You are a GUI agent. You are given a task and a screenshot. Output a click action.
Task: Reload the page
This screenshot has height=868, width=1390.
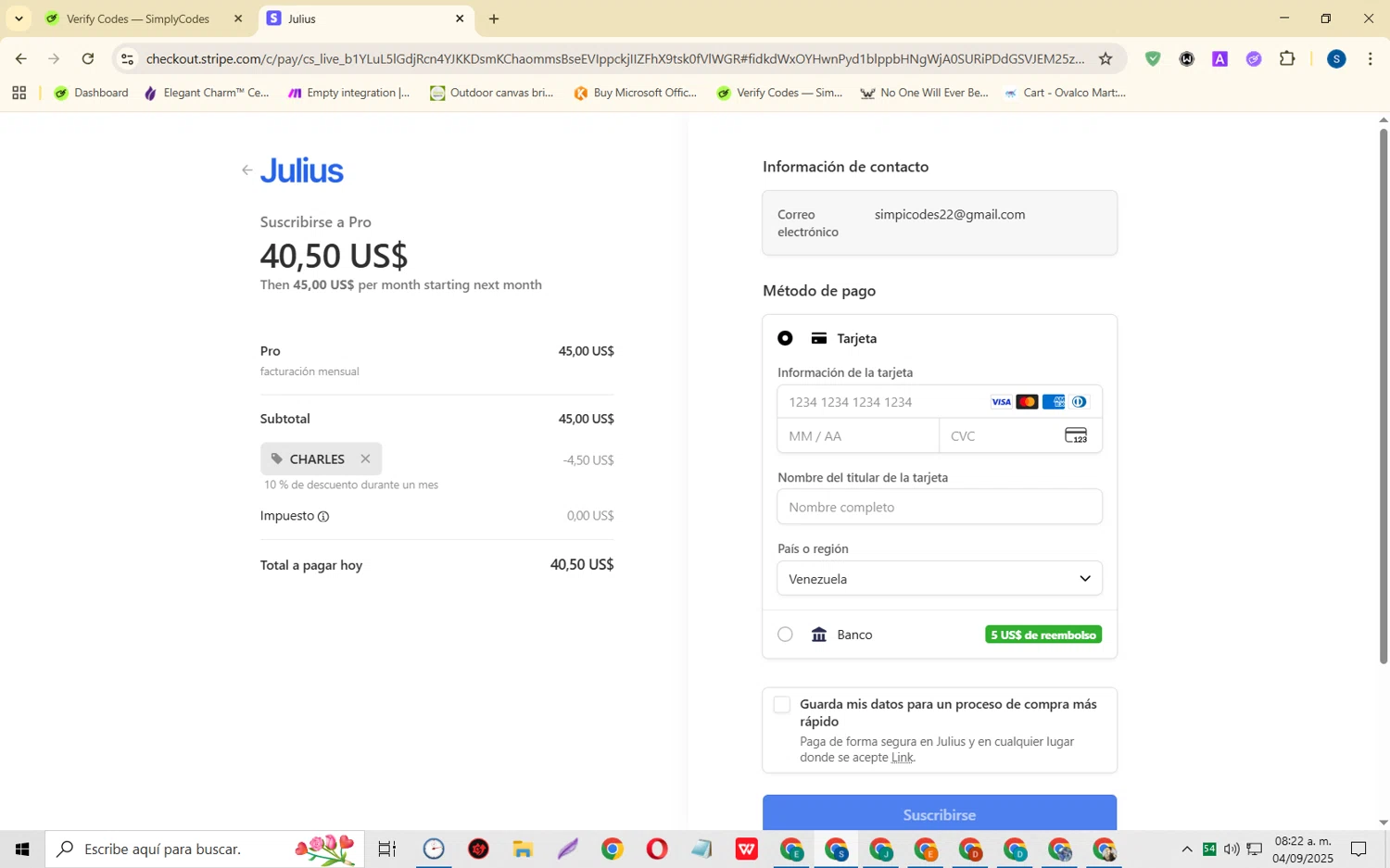pos(88,59)
